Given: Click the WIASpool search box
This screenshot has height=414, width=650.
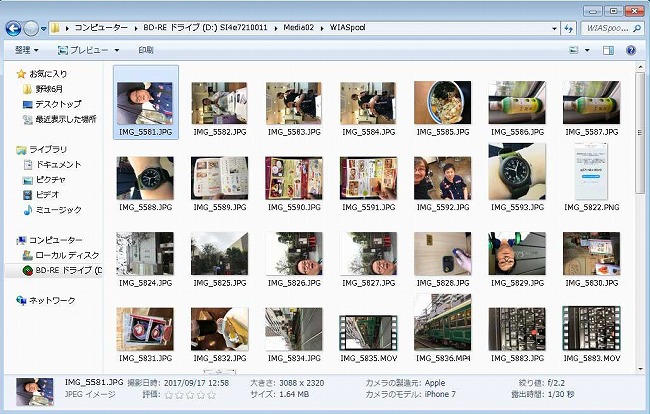Looking at the screenshot, I should (x=611, y=28).
